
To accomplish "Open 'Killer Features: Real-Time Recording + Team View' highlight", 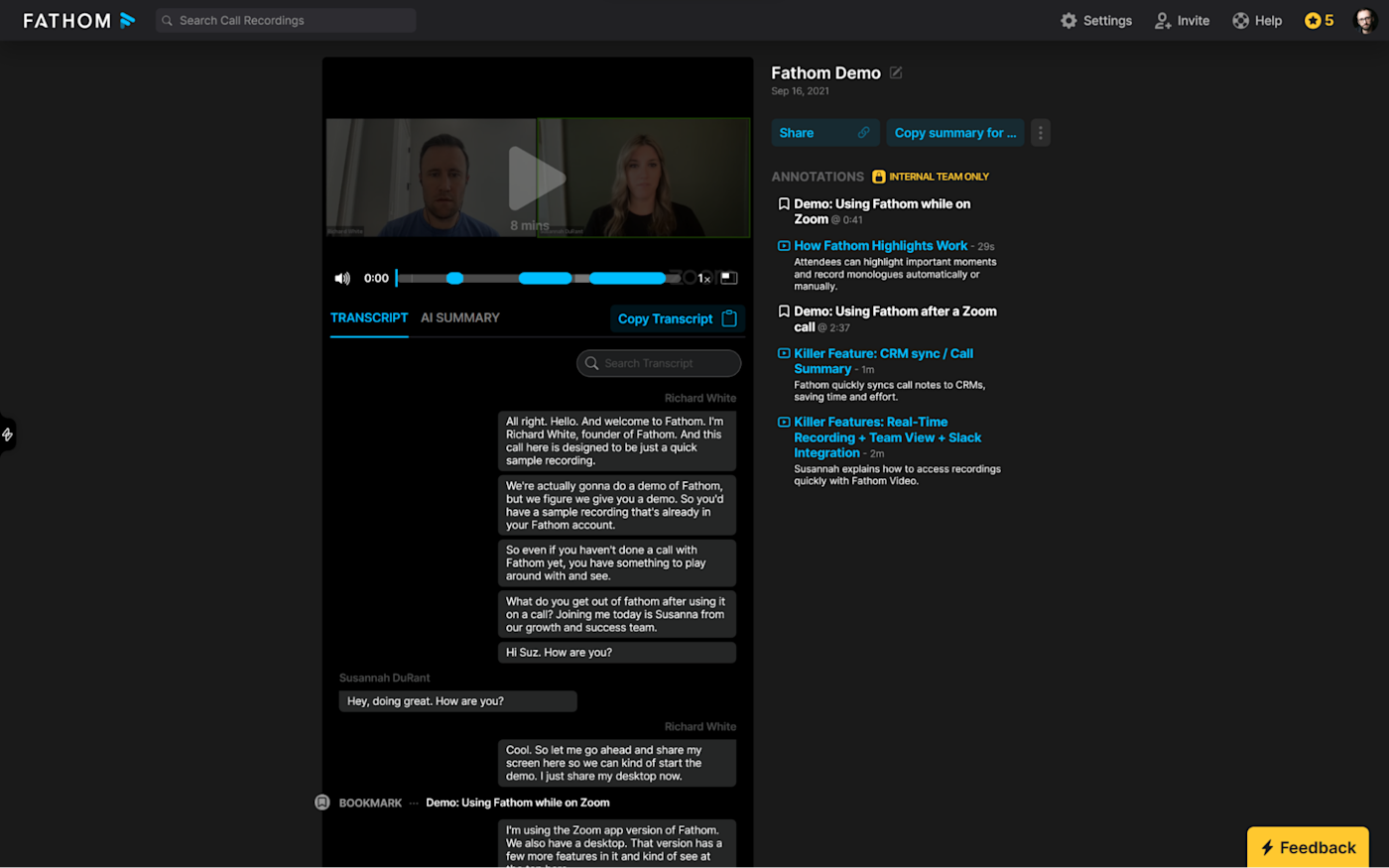I will [x=887, y=437].
